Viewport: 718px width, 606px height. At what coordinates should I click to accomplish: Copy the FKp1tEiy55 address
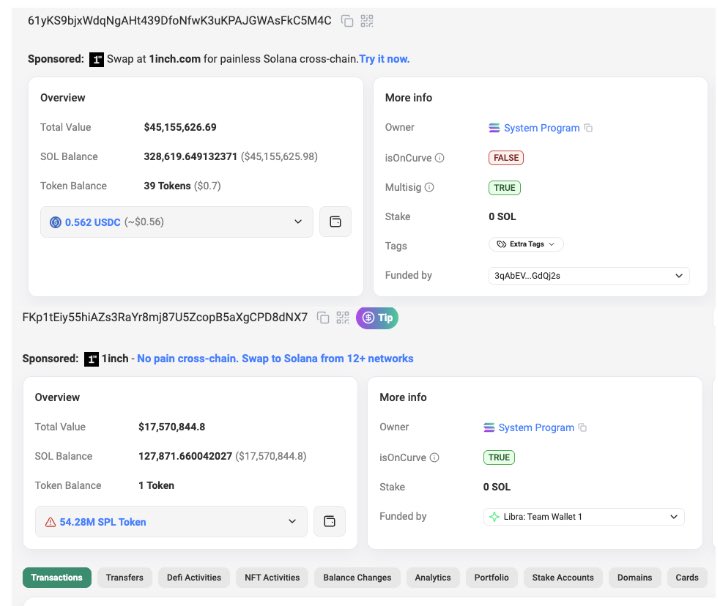coord(323,317)
